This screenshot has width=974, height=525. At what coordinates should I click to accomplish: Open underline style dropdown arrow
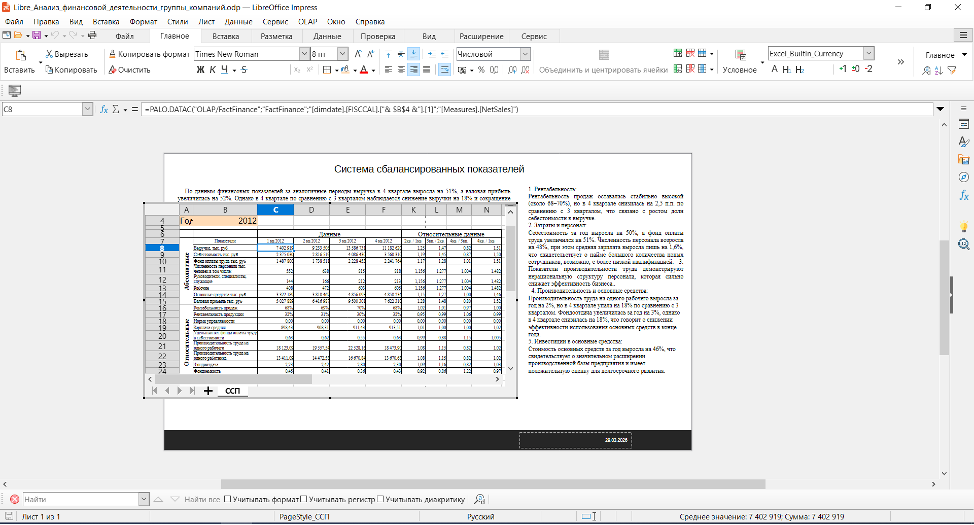pyautogui.click(x=234, y=71)
